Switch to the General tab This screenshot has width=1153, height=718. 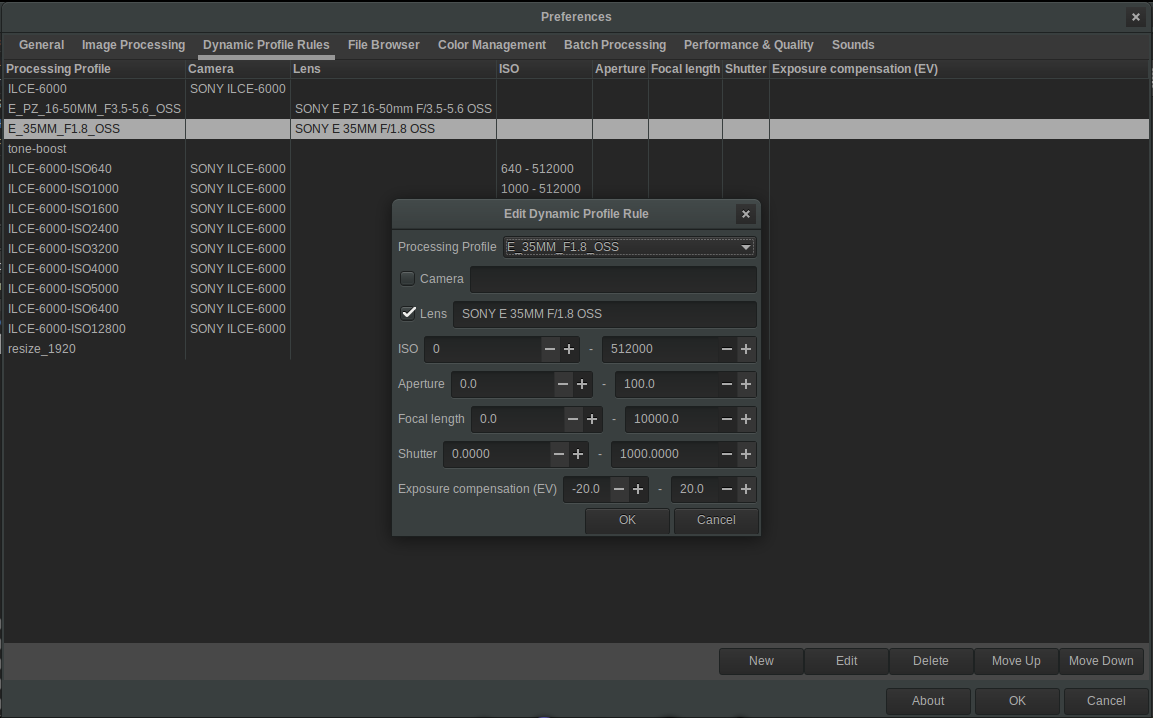[x=41, y=45]
